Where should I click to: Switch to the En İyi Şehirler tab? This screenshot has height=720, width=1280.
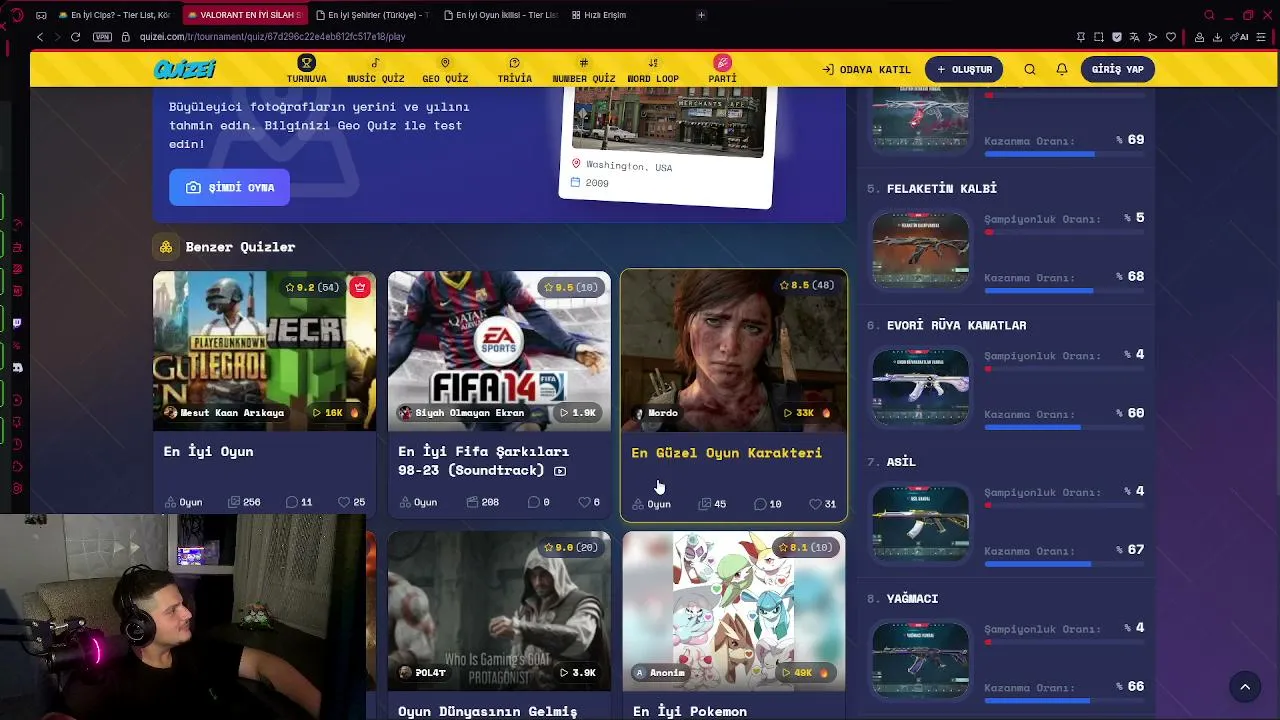(370, 15)
